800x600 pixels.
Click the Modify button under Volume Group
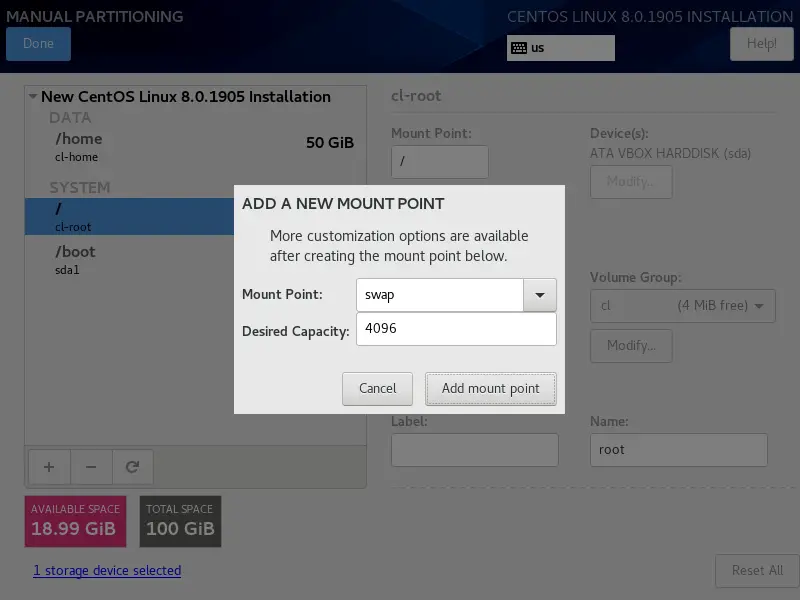(x=630, y=346)
